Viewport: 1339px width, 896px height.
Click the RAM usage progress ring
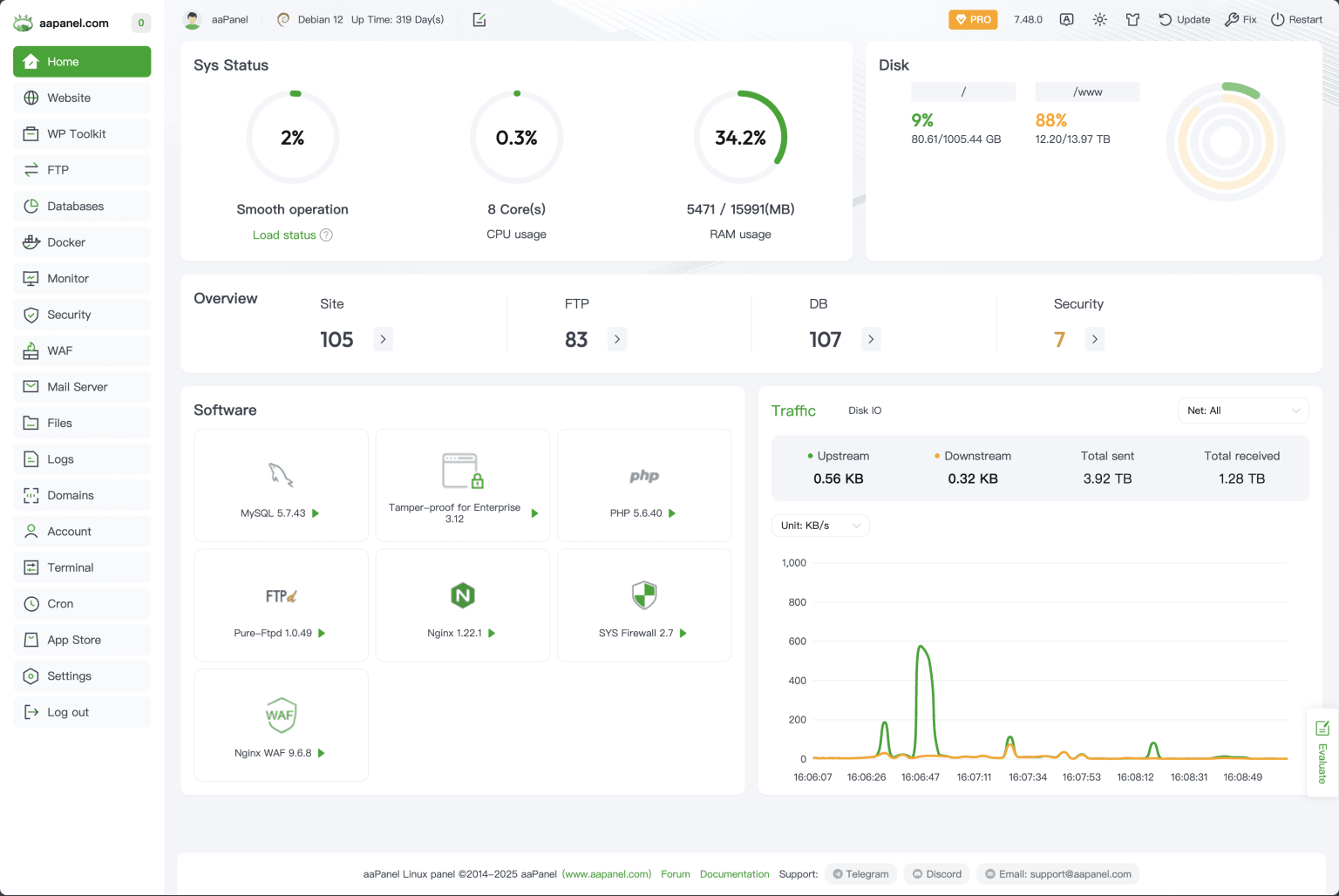coord(740,137)
